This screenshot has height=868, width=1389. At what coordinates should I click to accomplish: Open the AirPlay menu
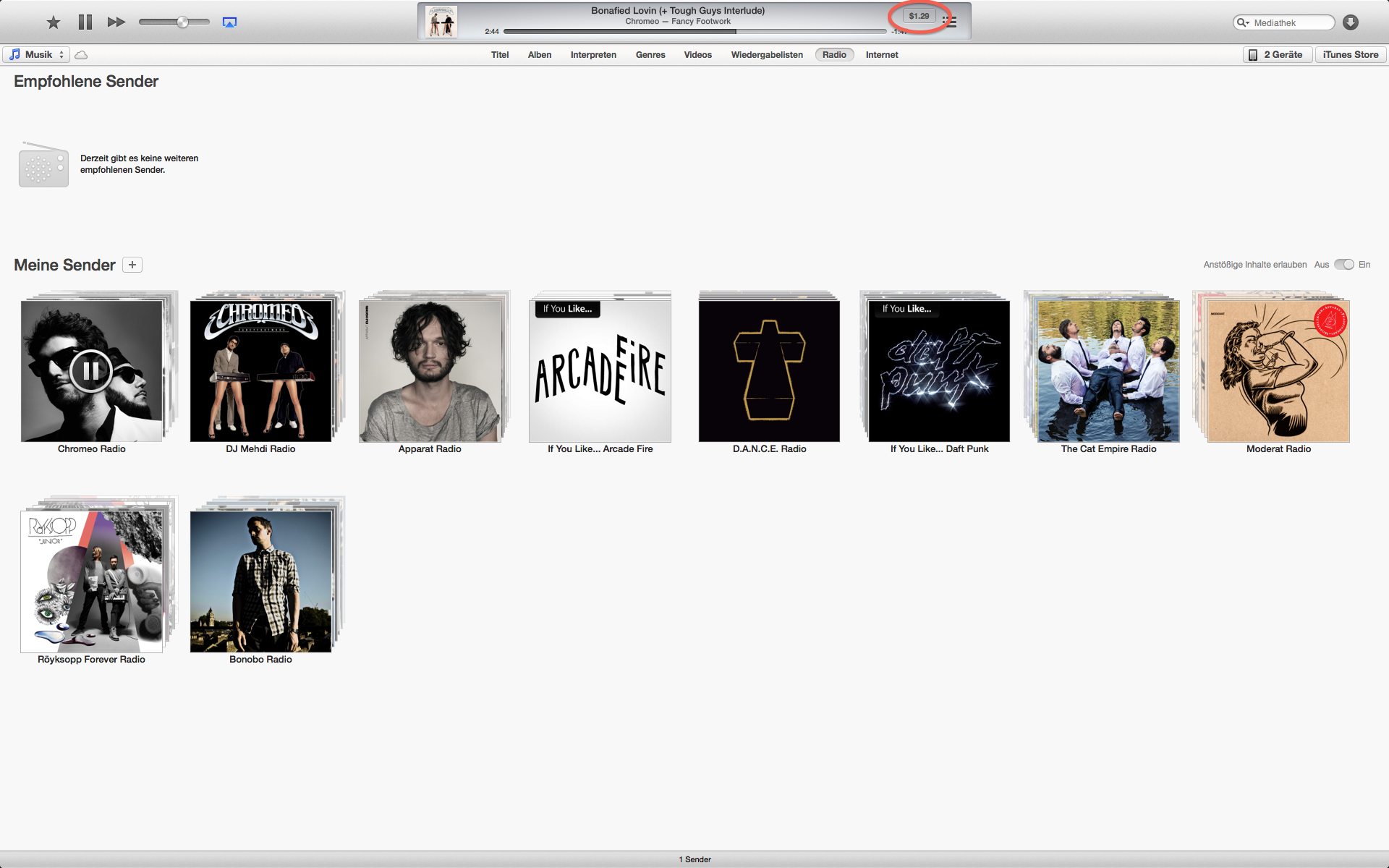click(x=229, y=22)
